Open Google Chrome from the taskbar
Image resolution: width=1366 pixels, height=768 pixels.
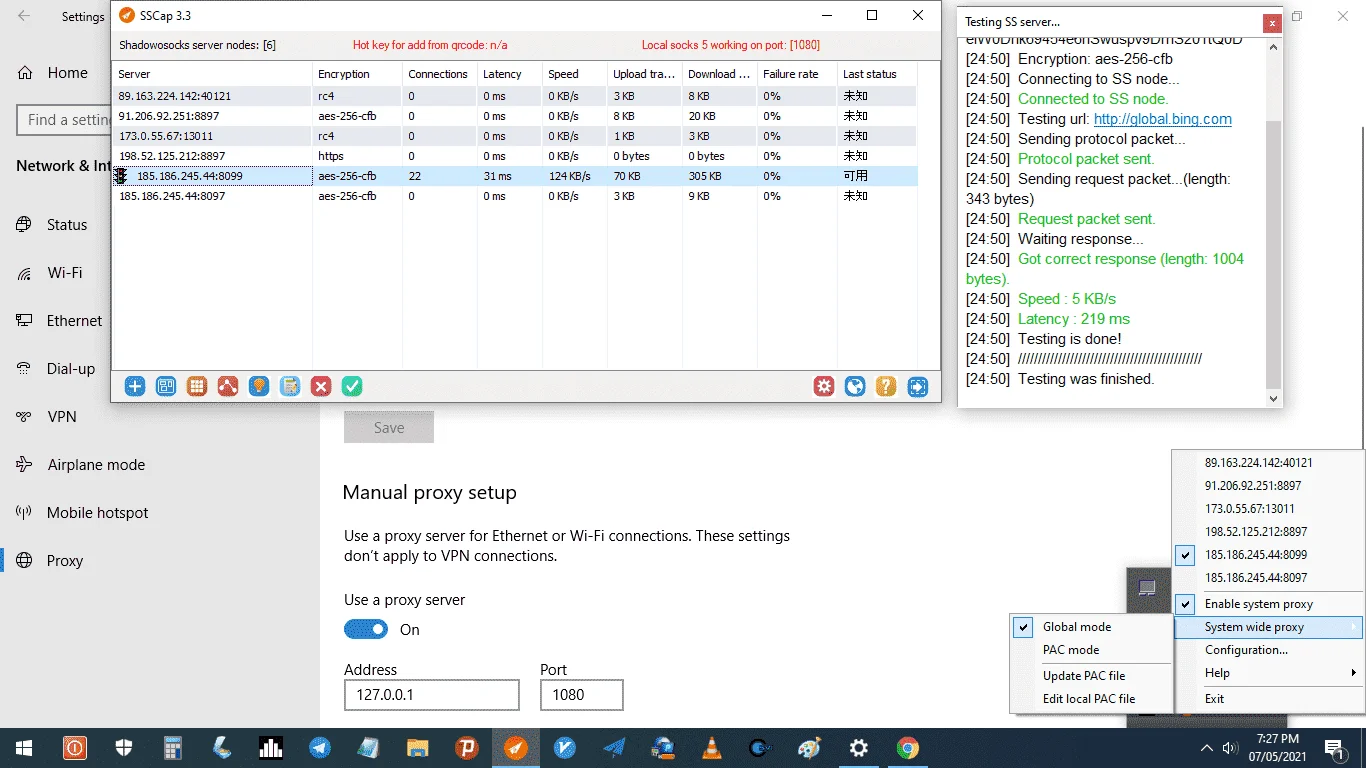click(908, 748)
